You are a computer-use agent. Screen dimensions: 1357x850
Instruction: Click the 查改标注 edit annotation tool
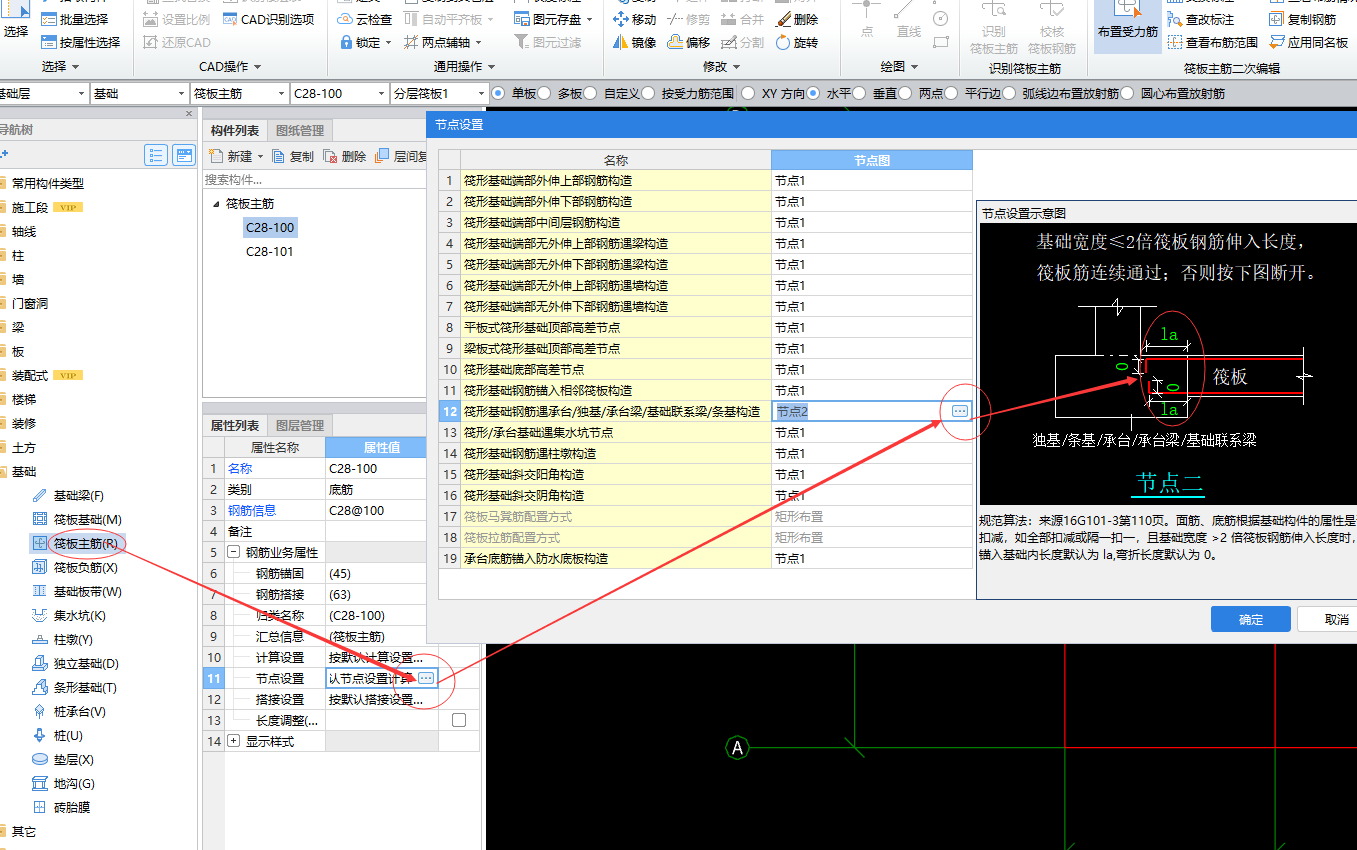pos(1200,19)
